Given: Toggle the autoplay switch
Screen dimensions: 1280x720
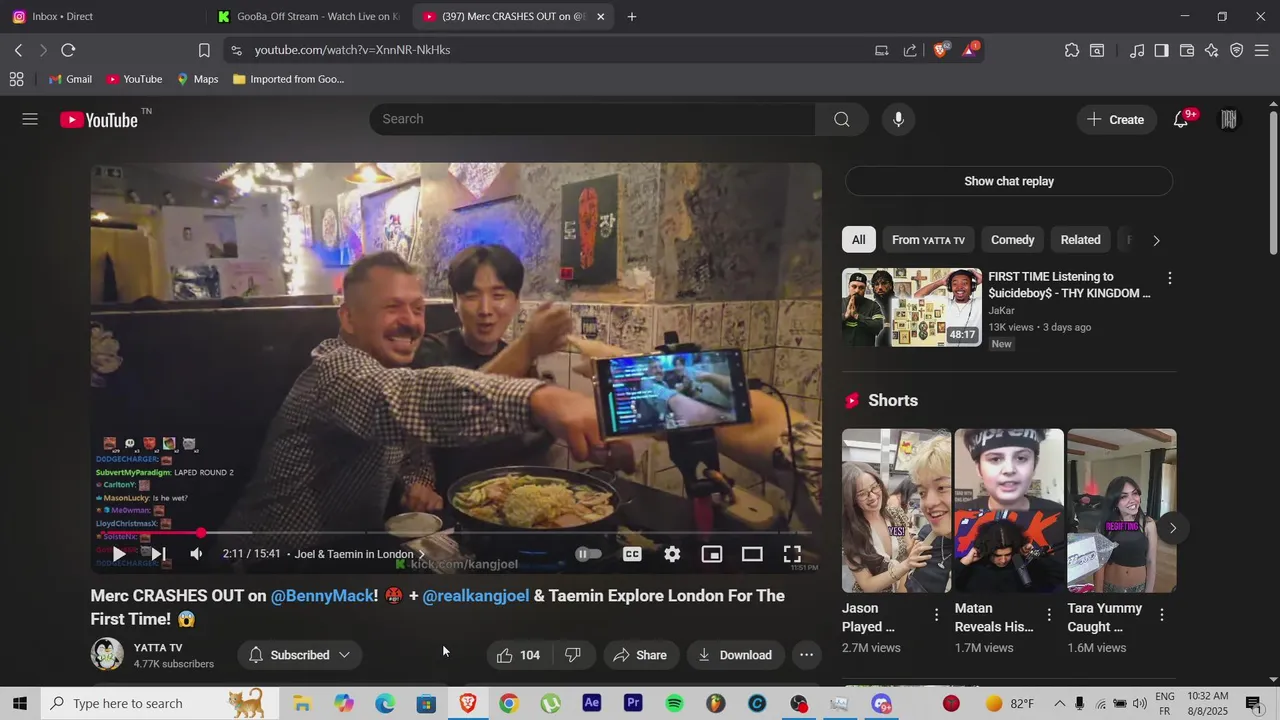Looking at the screenshot, I should [589, 554].
